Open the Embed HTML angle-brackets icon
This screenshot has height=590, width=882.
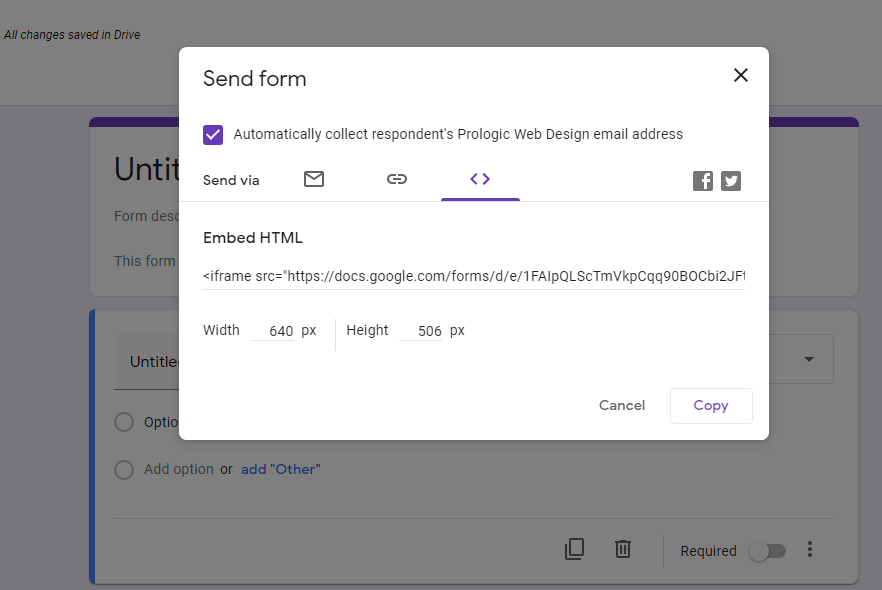click(480, 179)
